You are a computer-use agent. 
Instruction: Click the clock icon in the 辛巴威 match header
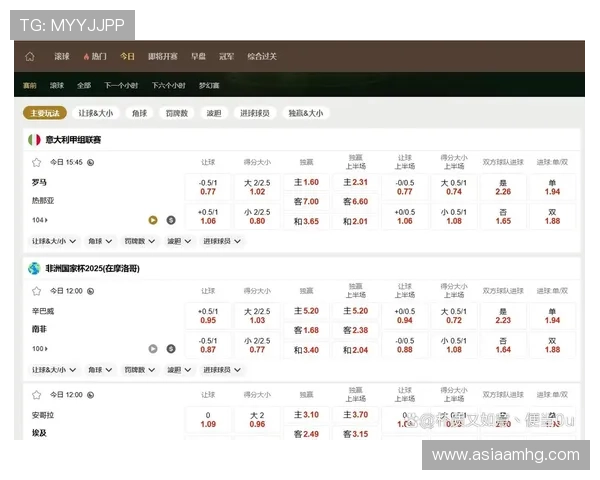click(x=90, y=291)
